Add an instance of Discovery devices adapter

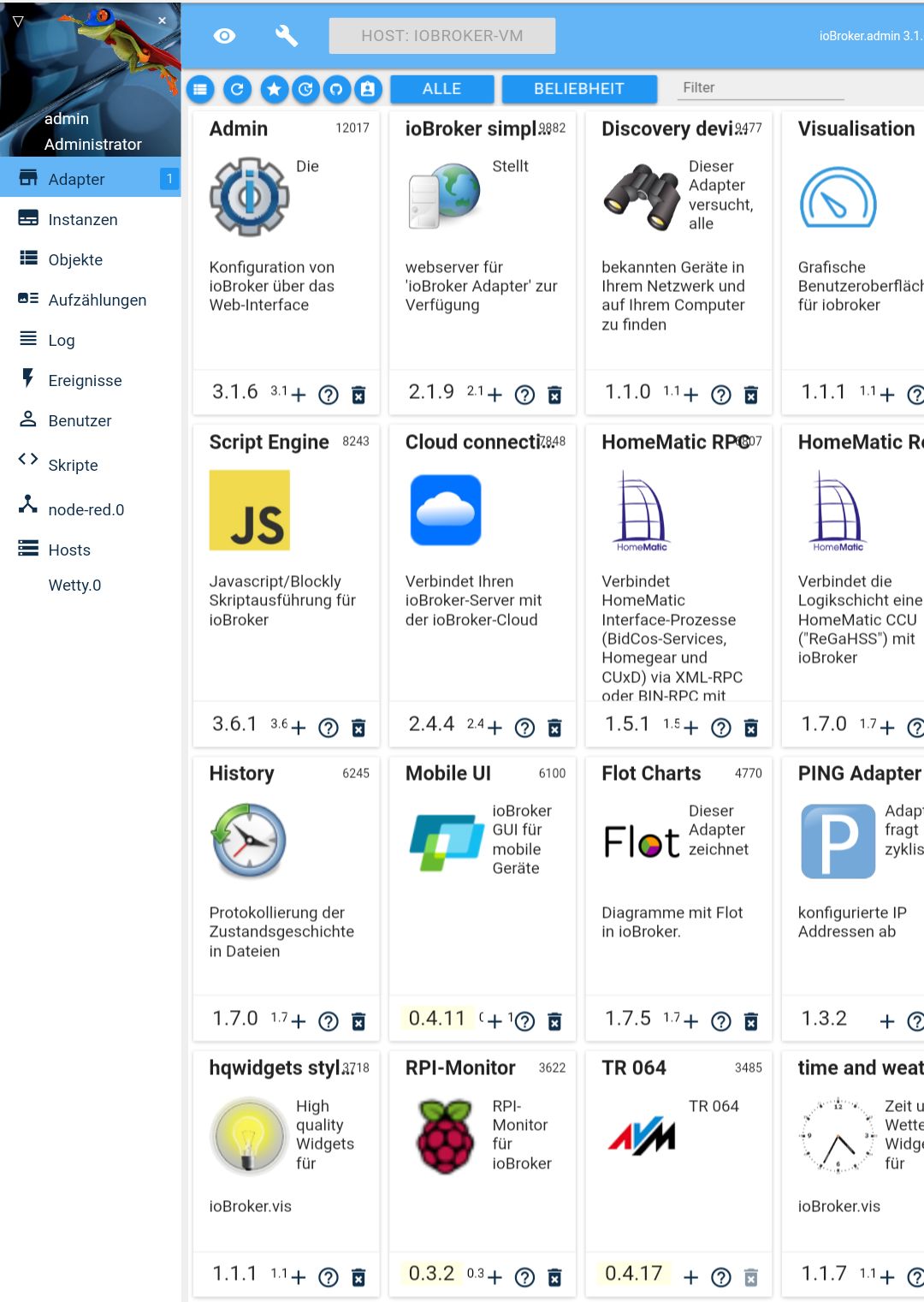(690, 395)
